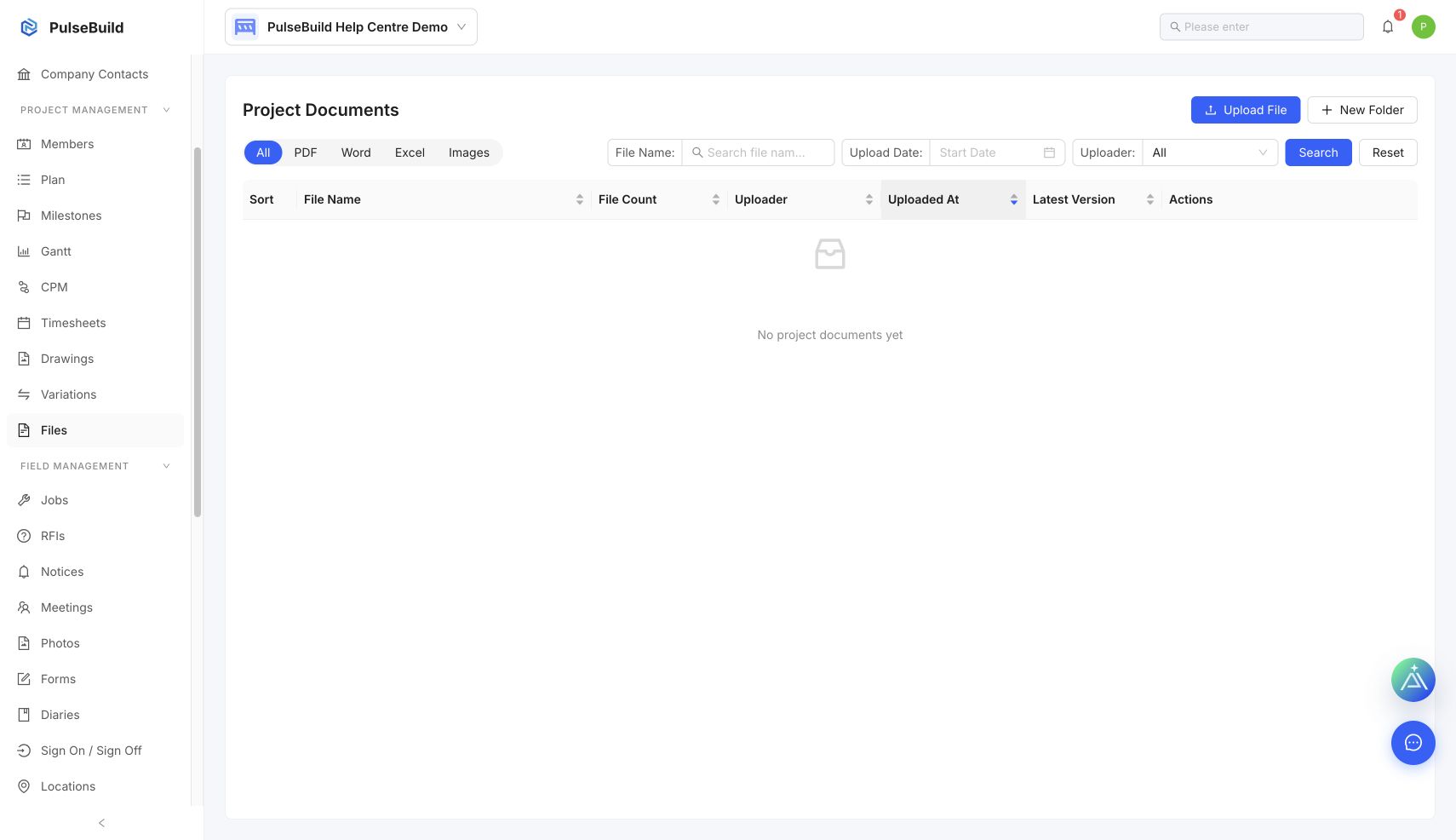Open the Uploader filter dropdown

[1210, 152]
